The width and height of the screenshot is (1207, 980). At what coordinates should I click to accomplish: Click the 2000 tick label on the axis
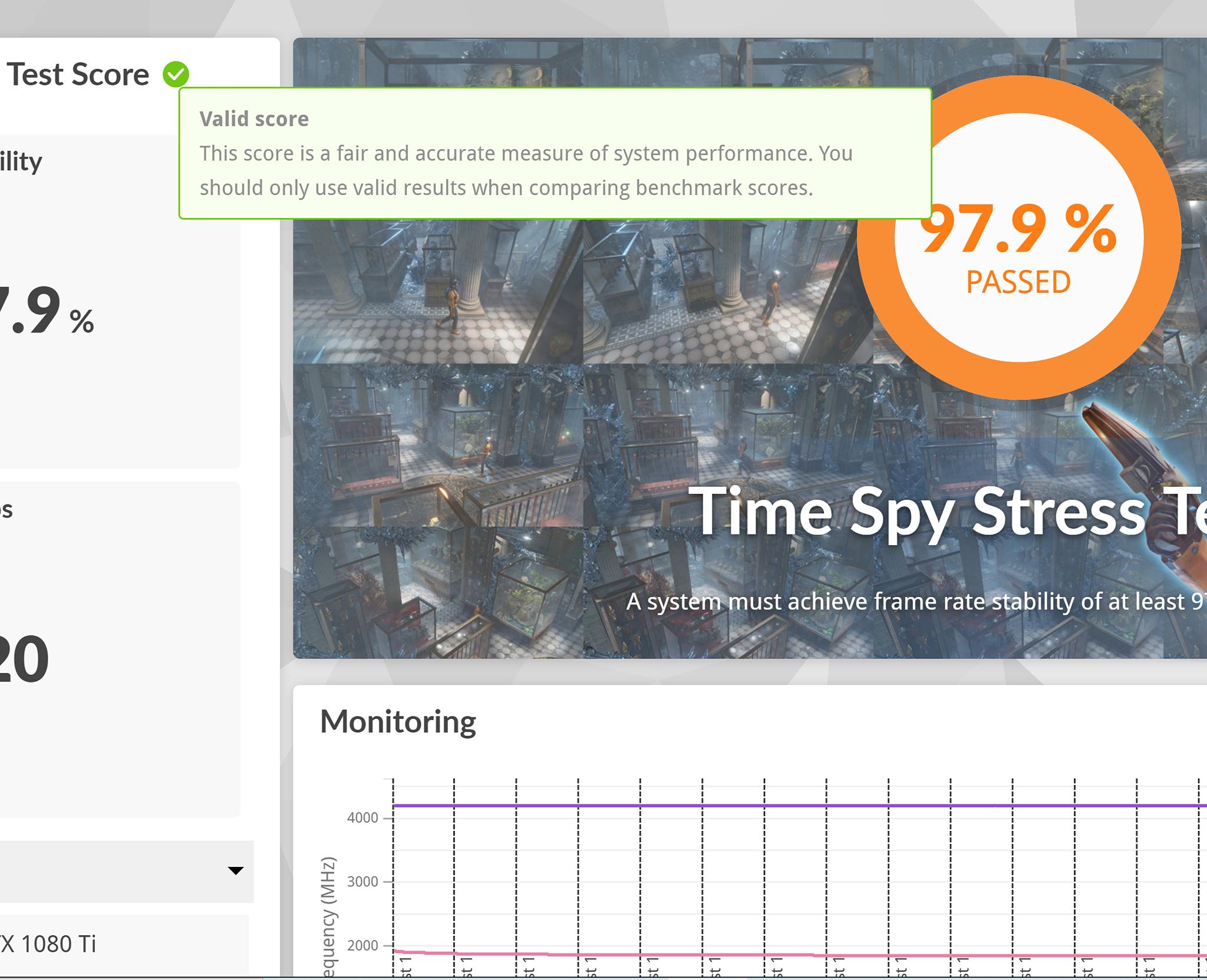tap(362, 945)
